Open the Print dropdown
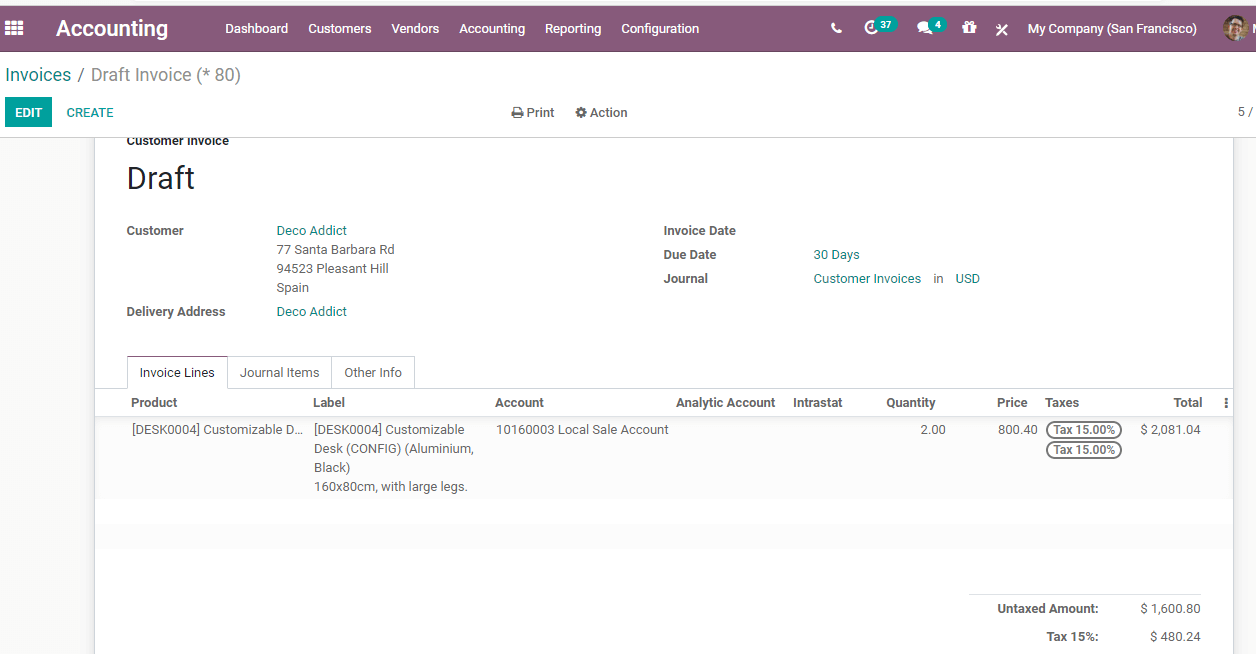1256x654 pixels. [533, 113]
